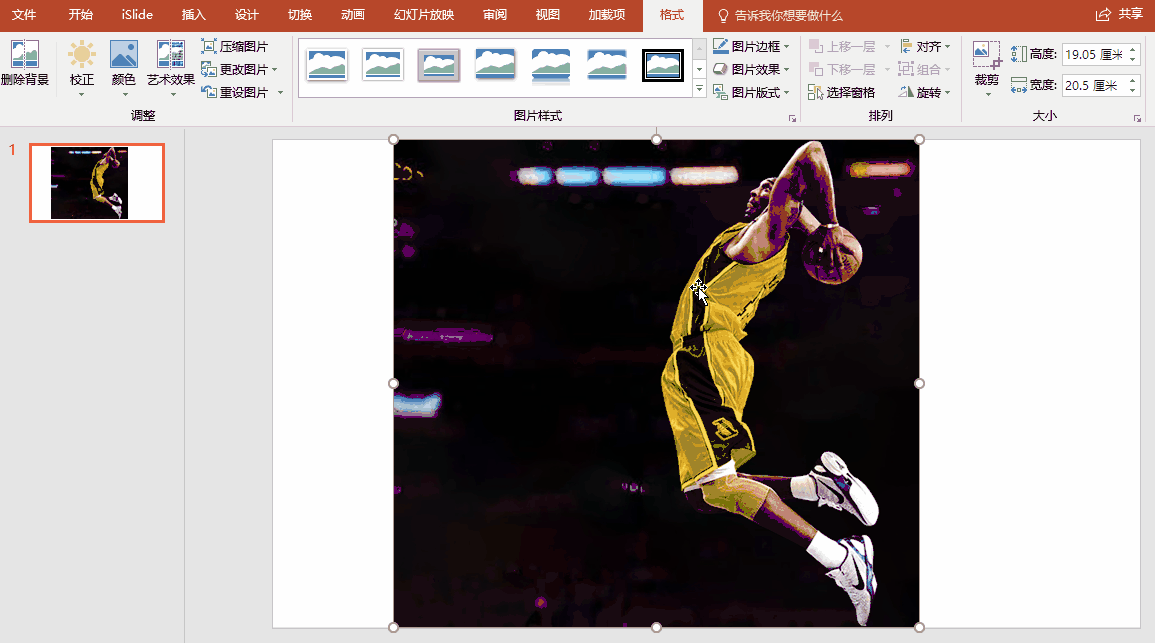The image size is (1155, 643).
Task: Click the left-middle handle of the picture
Action: (x=393, y=383)
